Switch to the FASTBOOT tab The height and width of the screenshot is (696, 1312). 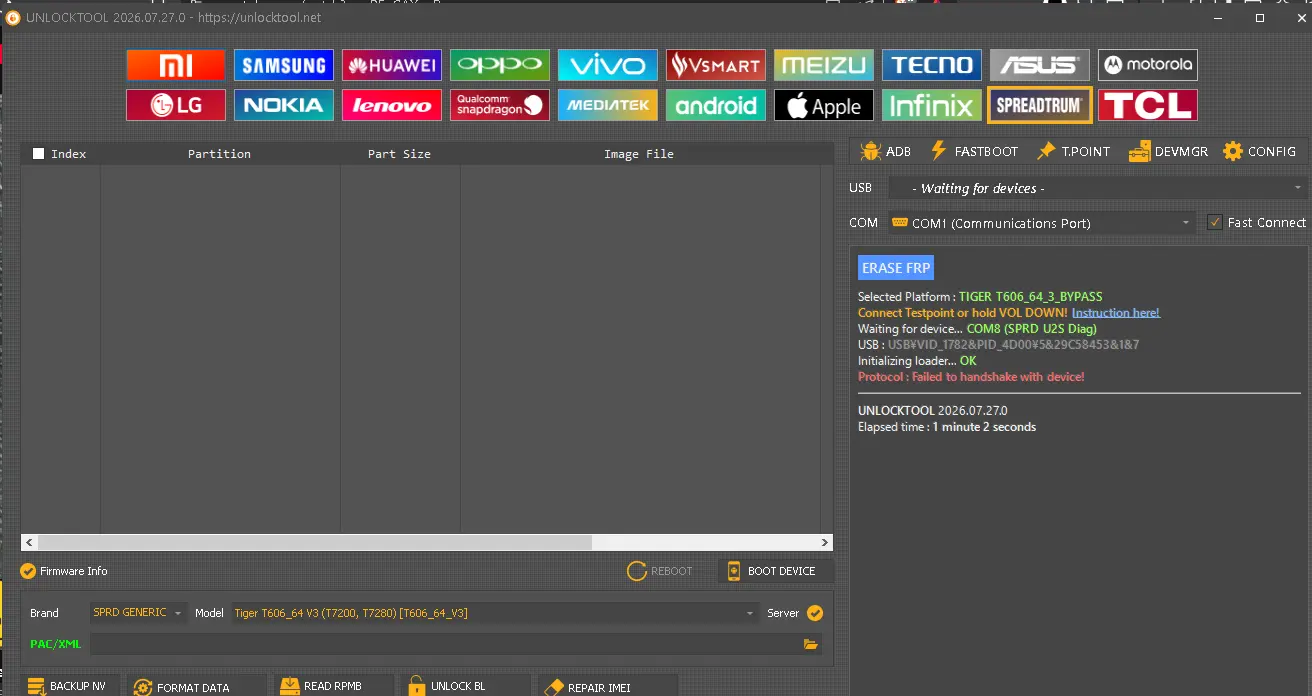point(974,151)
